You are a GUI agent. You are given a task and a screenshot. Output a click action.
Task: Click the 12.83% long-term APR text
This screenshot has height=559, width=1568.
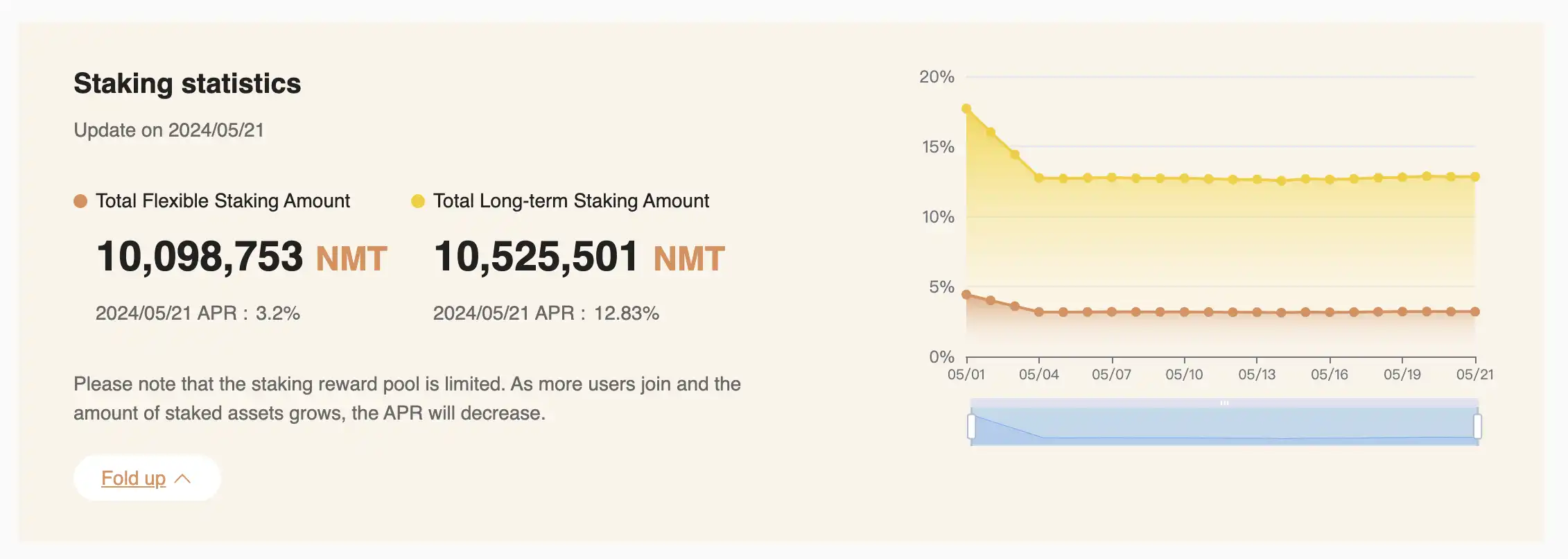point(626,313)
